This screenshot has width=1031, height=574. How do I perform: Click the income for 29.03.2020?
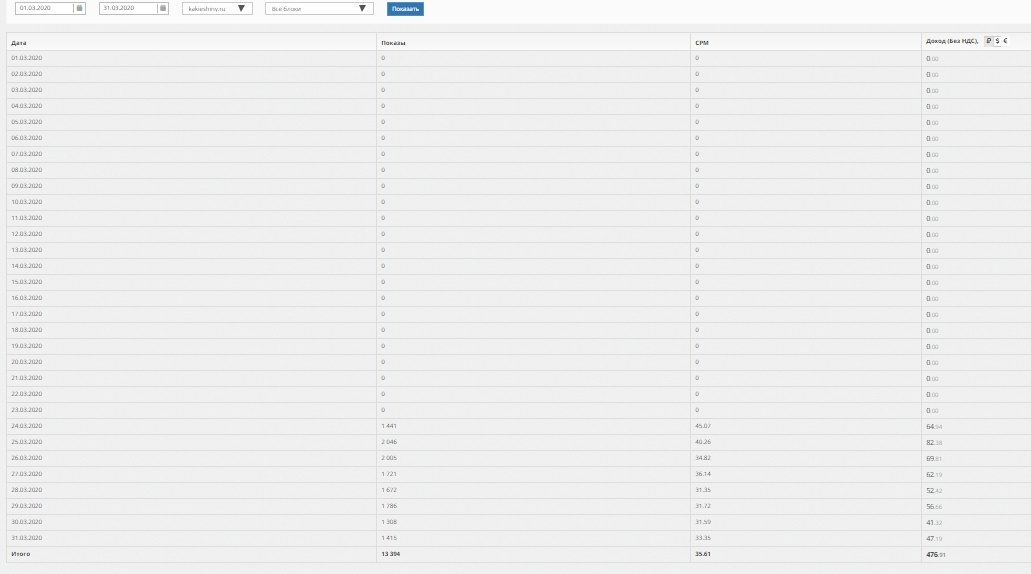pos(934,506)
